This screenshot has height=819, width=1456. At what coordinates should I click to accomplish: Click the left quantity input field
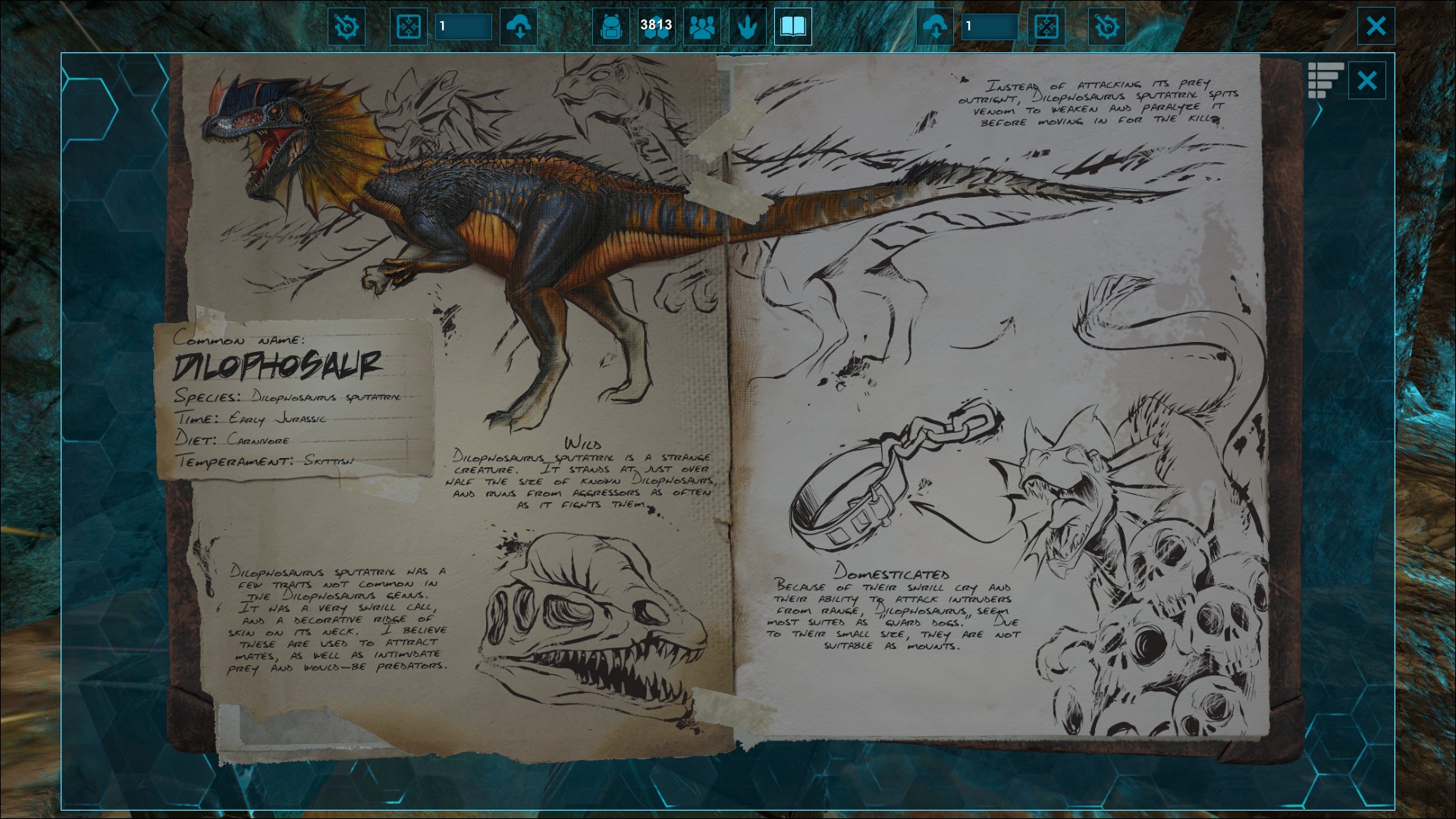coord(463,27)
